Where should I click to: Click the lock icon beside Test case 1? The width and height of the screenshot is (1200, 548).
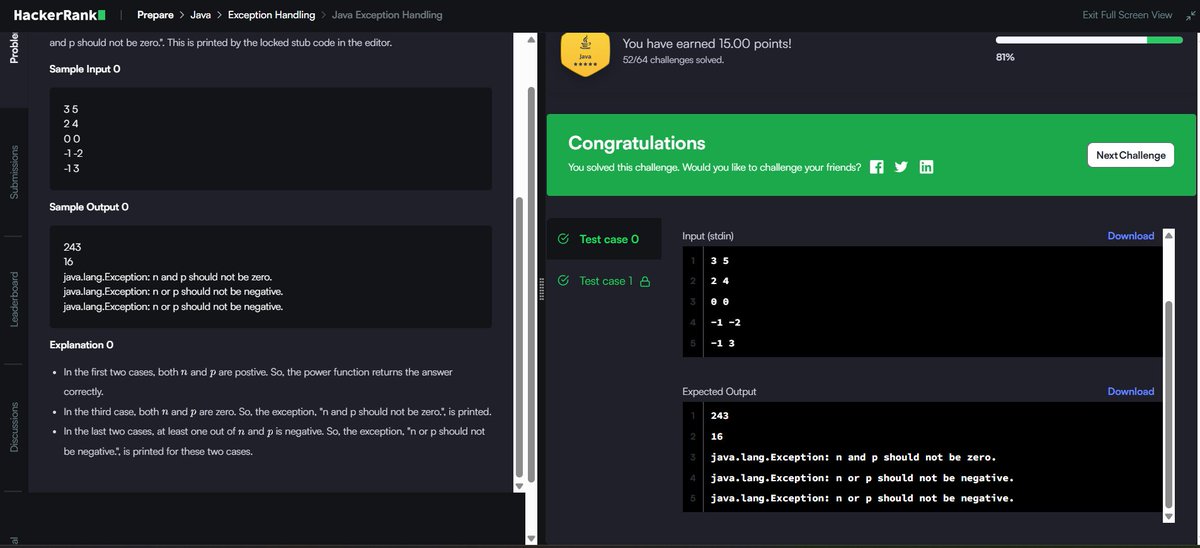point(645,281)
